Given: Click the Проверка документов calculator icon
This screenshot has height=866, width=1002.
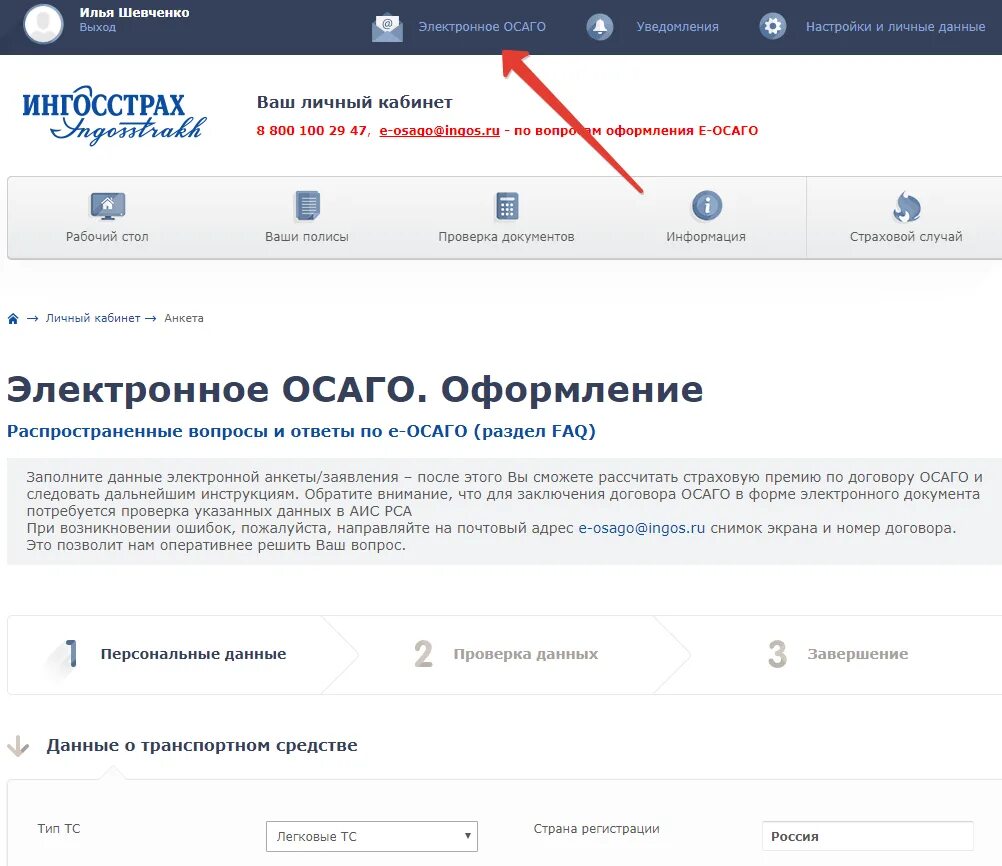Looking at the screenshot, I should [507, 206].
